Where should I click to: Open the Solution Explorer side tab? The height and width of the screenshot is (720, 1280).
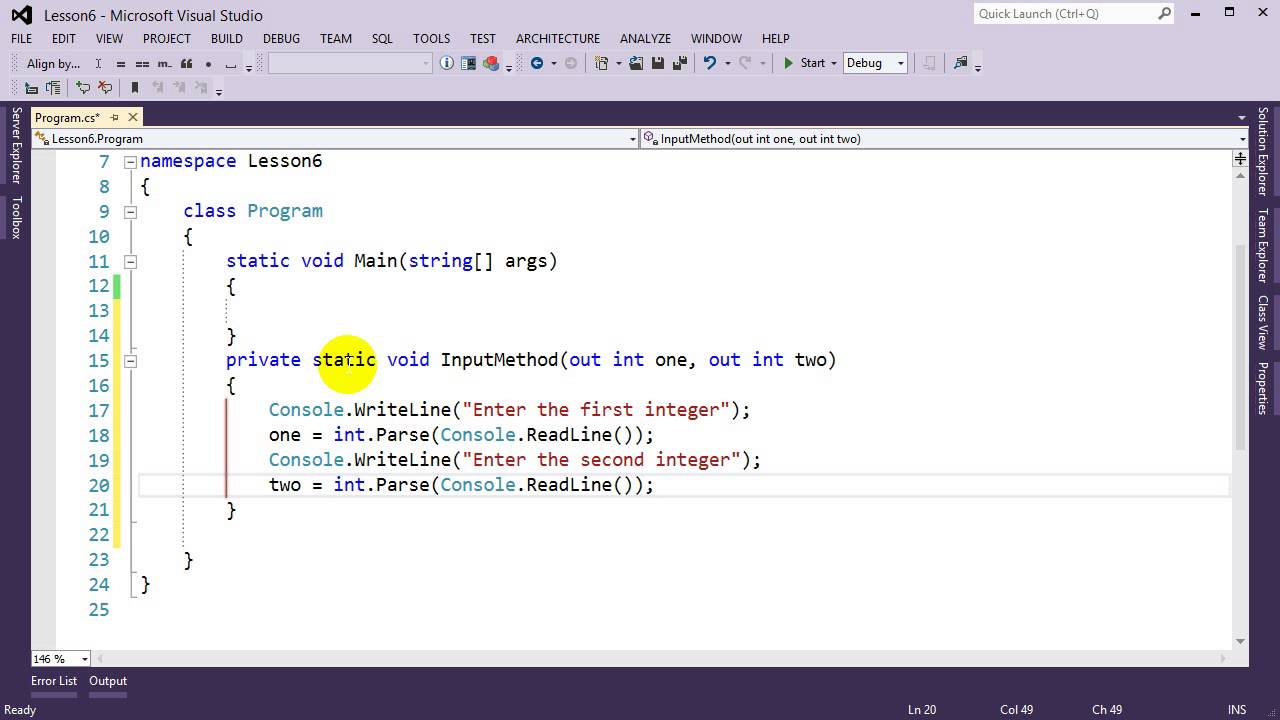tap(1263, 151)
